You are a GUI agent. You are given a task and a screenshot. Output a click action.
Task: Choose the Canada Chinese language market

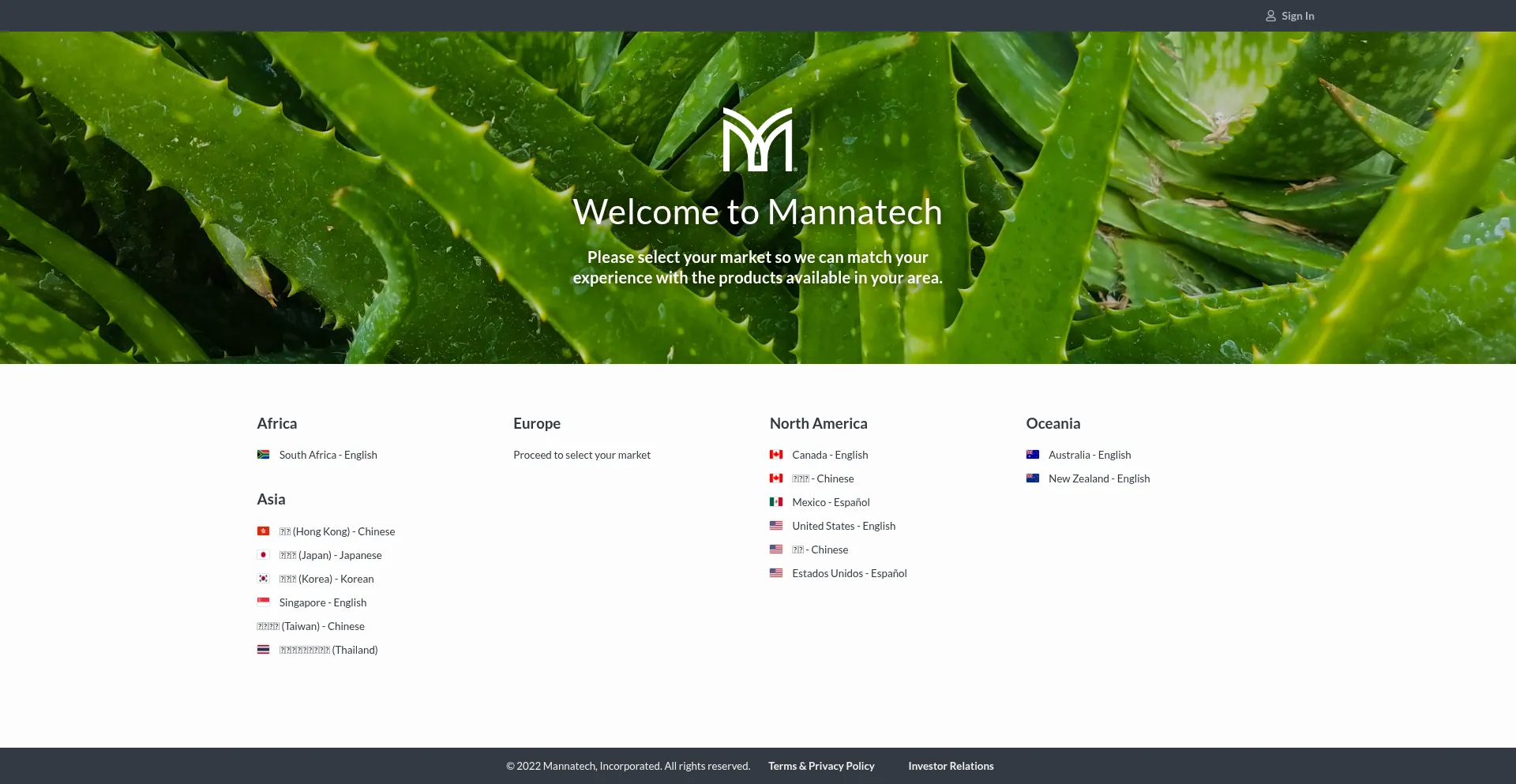(x=823, y=478)
